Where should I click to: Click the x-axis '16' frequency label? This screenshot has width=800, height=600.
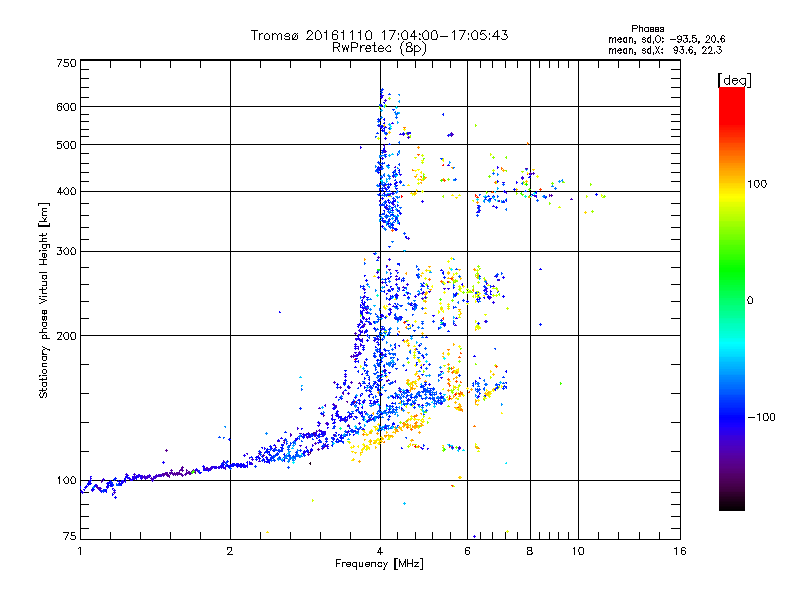point(680,551)
